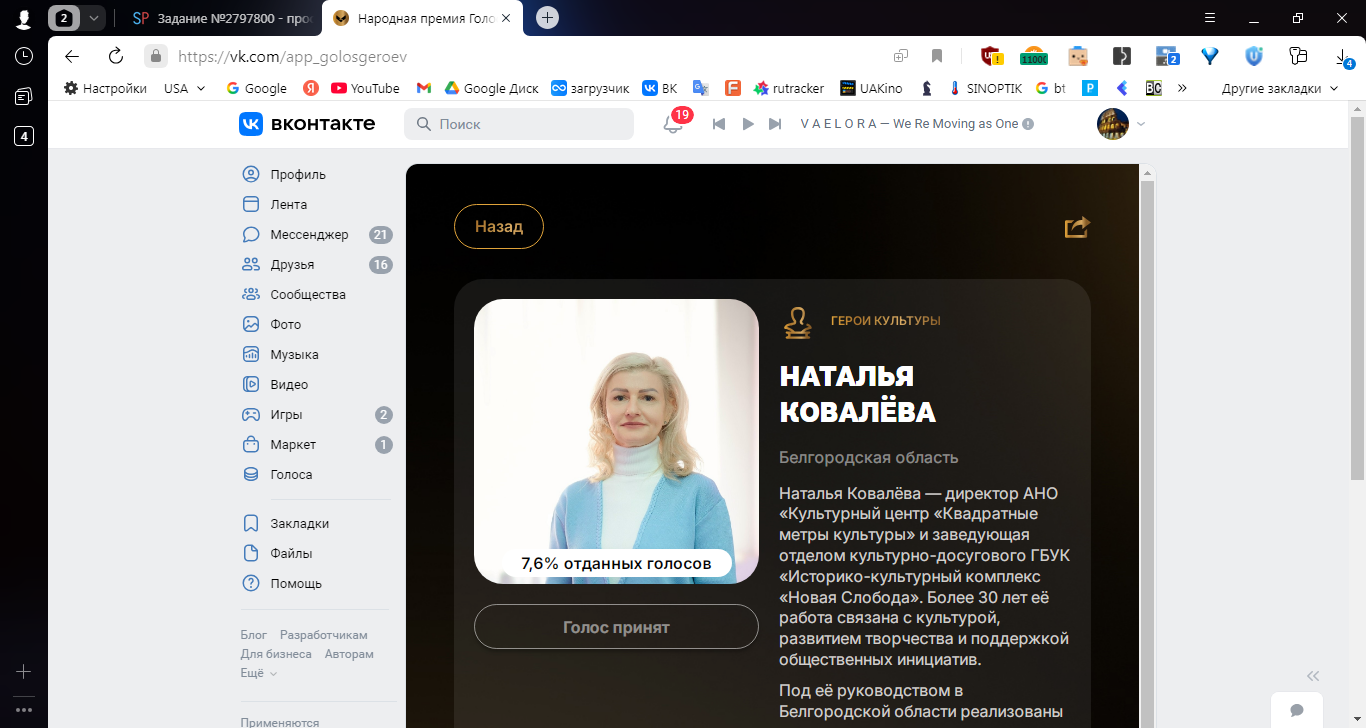Screen dimensions: 1366x728
Task: Open Профиль in the VK sidebar
Action: pyautogui.click(x=298, y=175)
